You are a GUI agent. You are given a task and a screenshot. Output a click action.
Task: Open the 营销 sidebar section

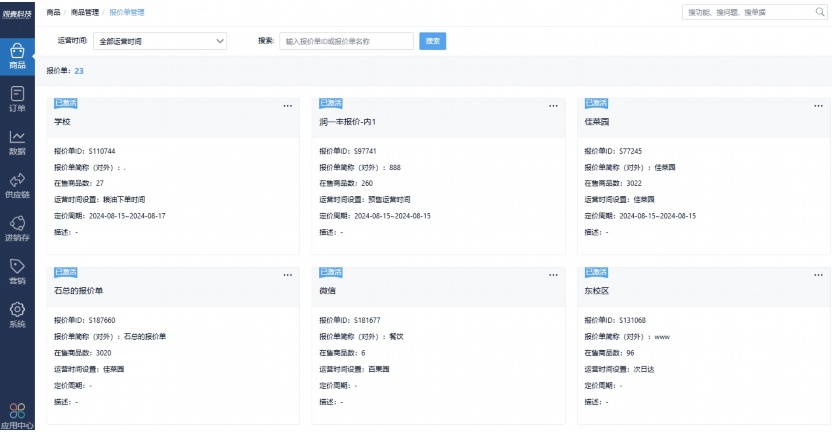(x=17, y=272)
